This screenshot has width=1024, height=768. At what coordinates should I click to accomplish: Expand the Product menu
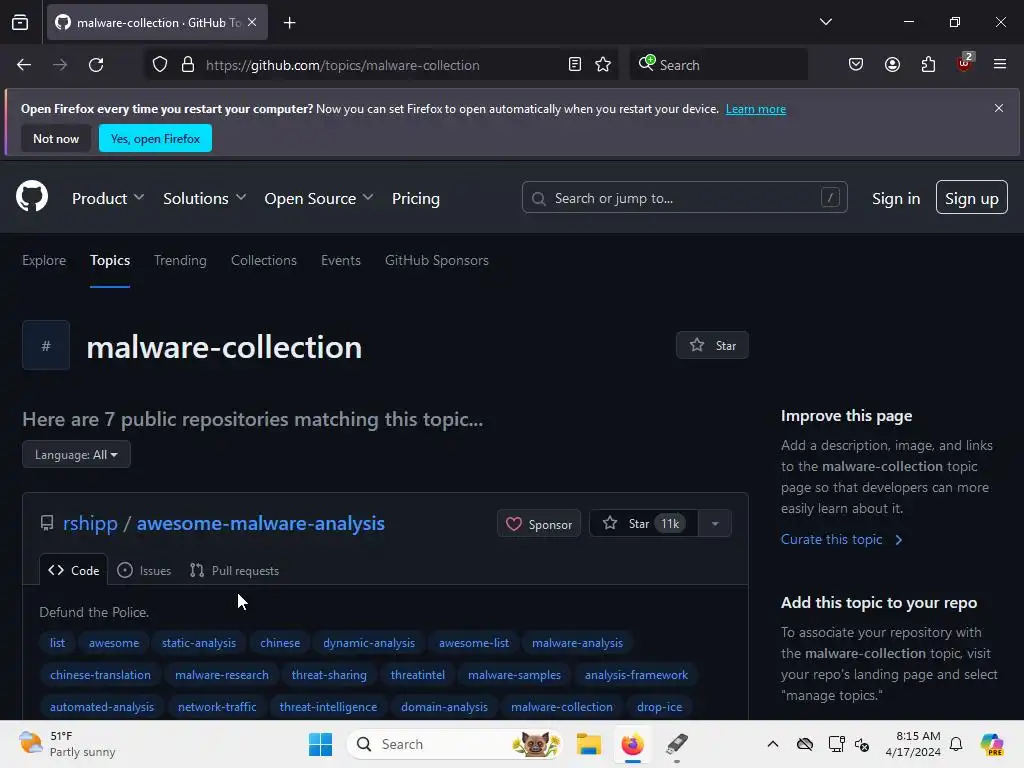pos(108,199)
